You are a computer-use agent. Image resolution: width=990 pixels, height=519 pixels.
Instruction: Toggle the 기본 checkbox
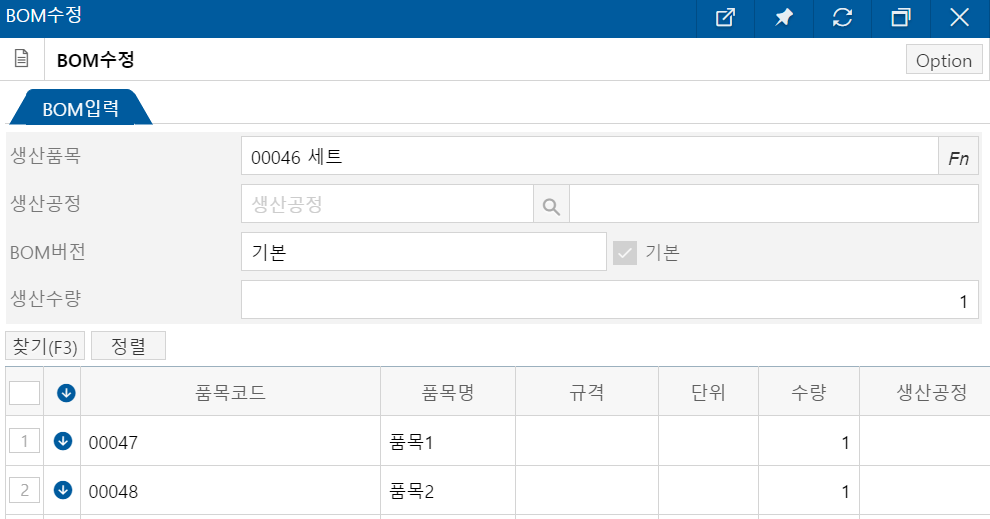pyautogui.click(x=625, y=253)
